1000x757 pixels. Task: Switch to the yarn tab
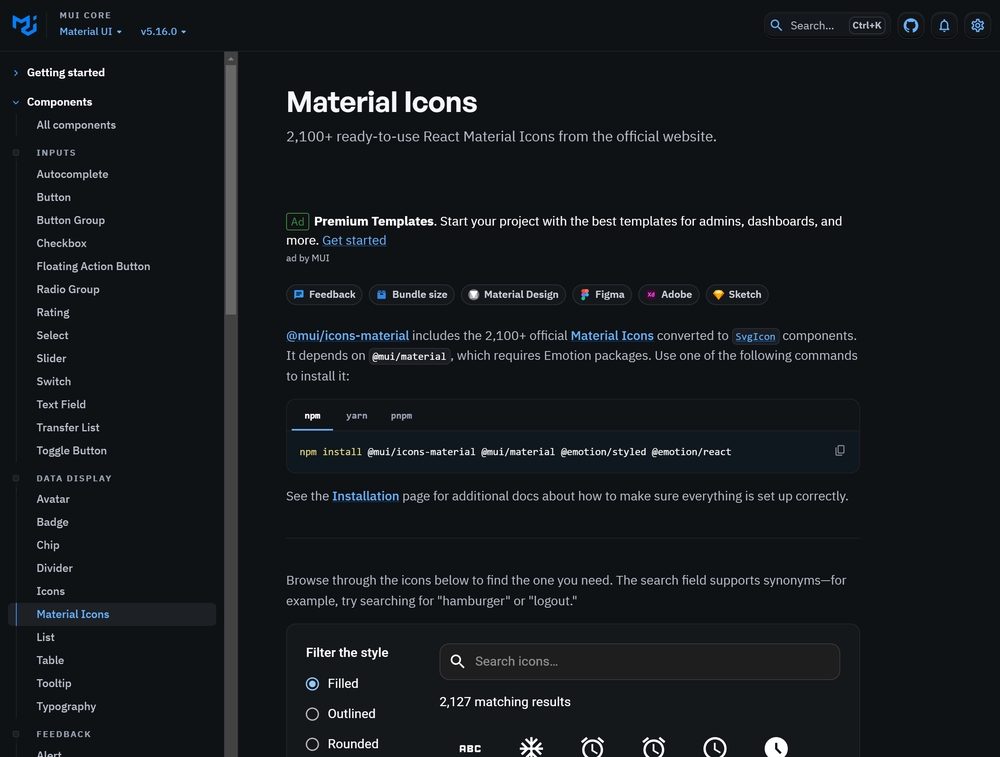(x=357, y=415)
